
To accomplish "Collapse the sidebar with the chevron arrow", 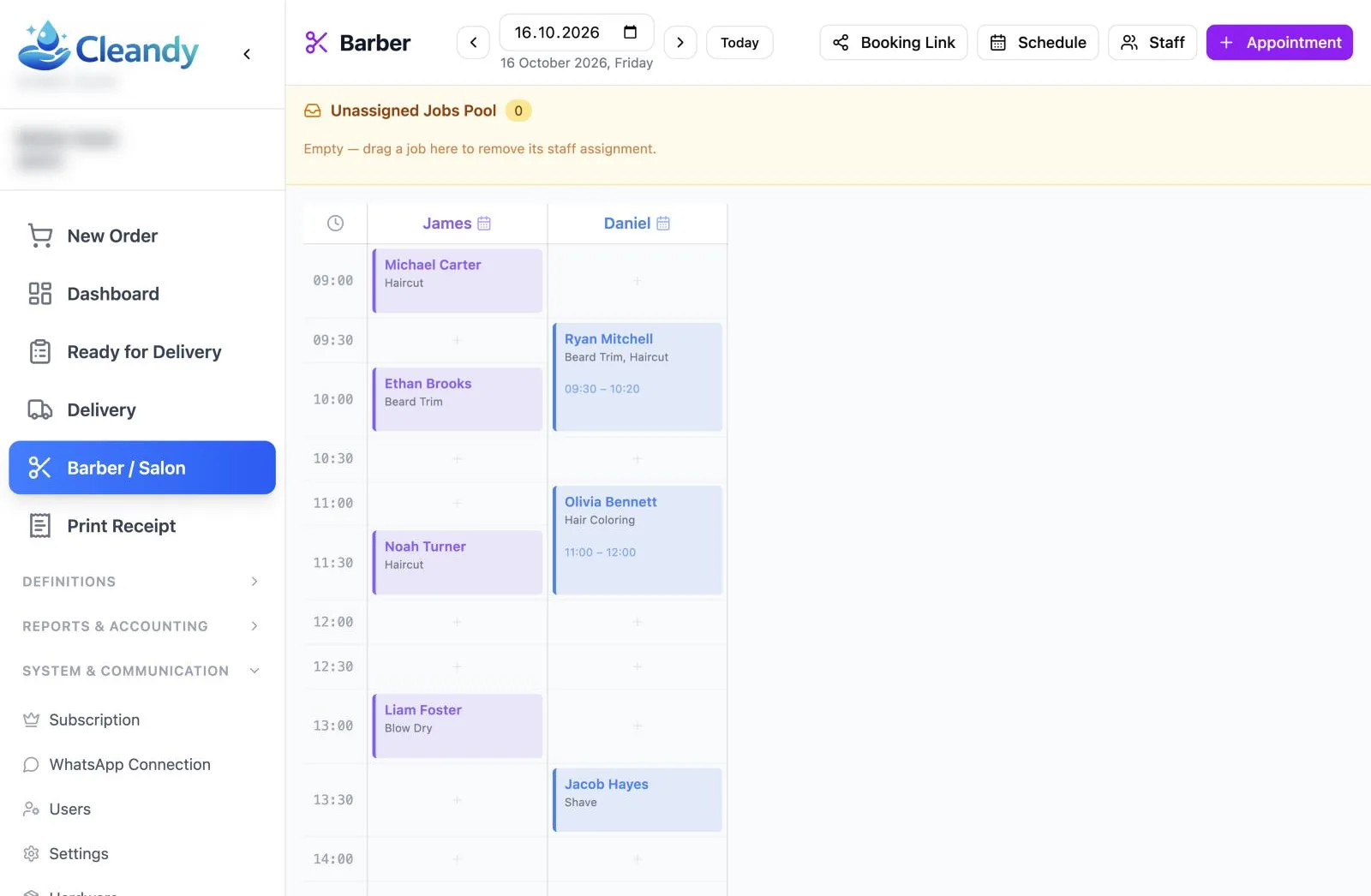I will click(x=247, y=54).
